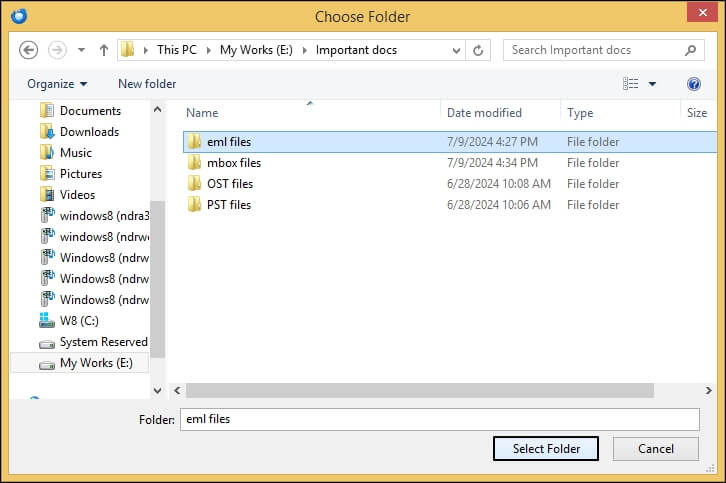Click the System Reserved drive icon
Screen dimensions: 726x483
[x=47, y=344]
